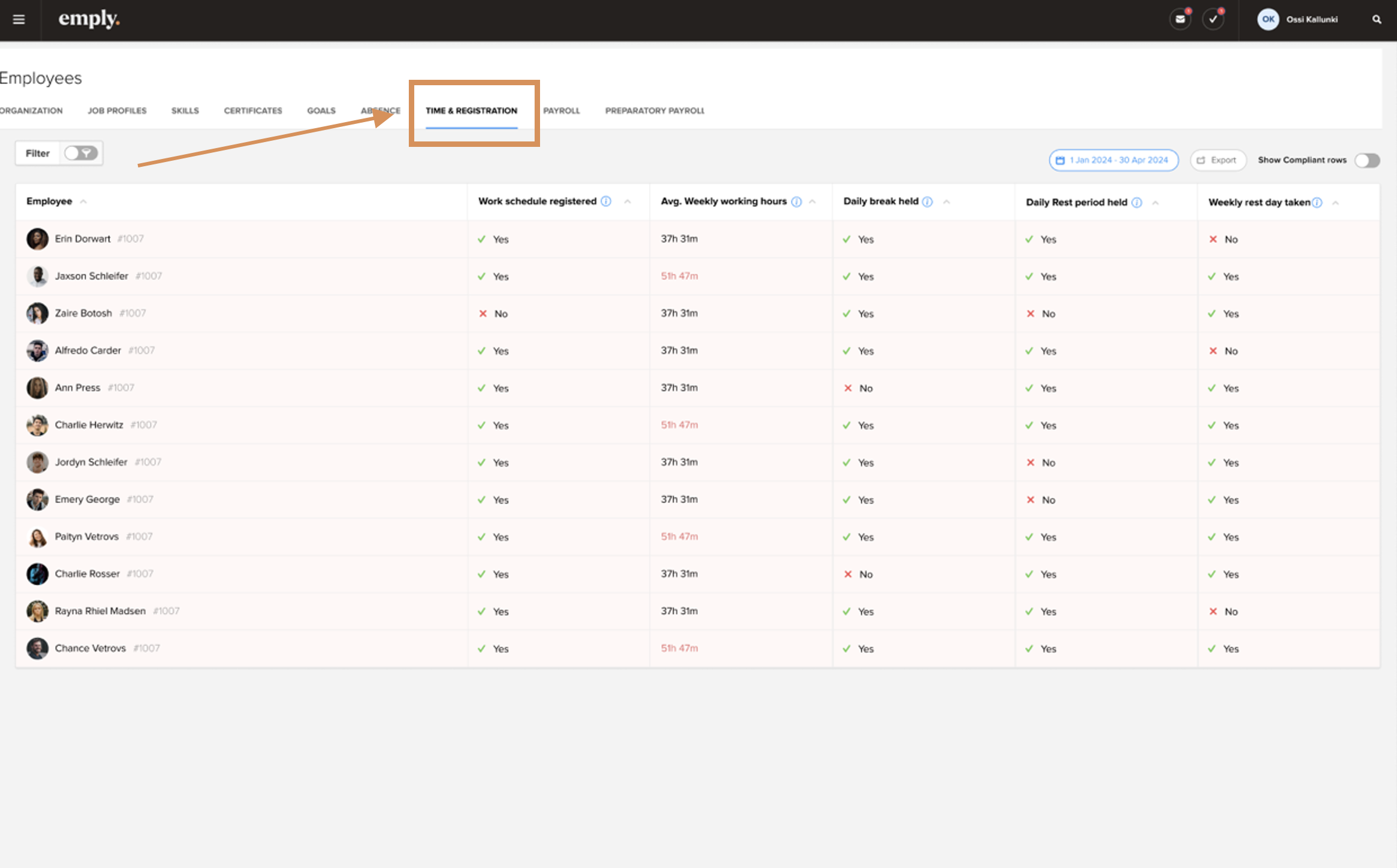Click the Export button
The width and height of the screenshot is (1397, 868).
point(1217,160)
